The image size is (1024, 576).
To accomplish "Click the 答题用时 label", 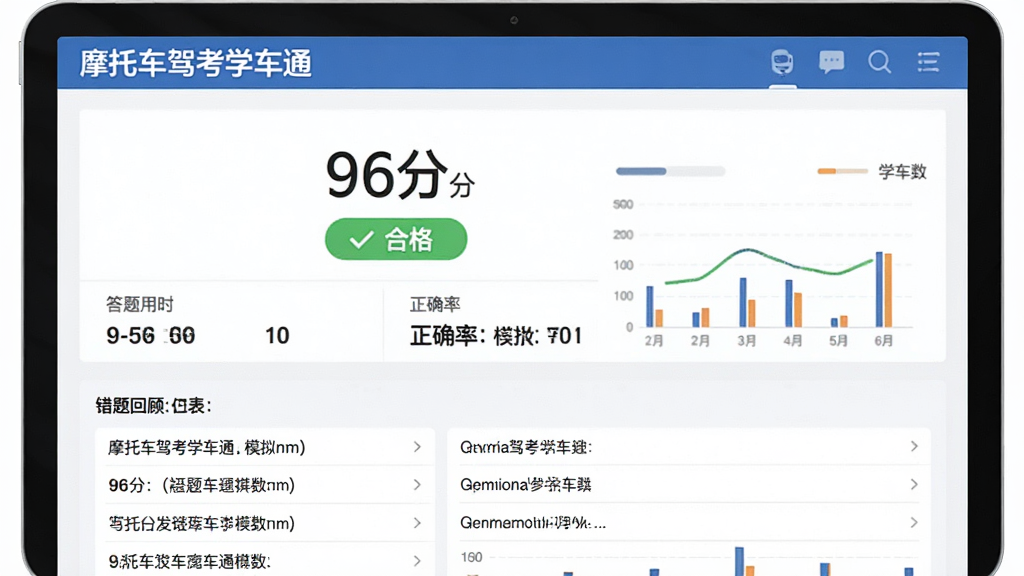I will tap(140, 304).
